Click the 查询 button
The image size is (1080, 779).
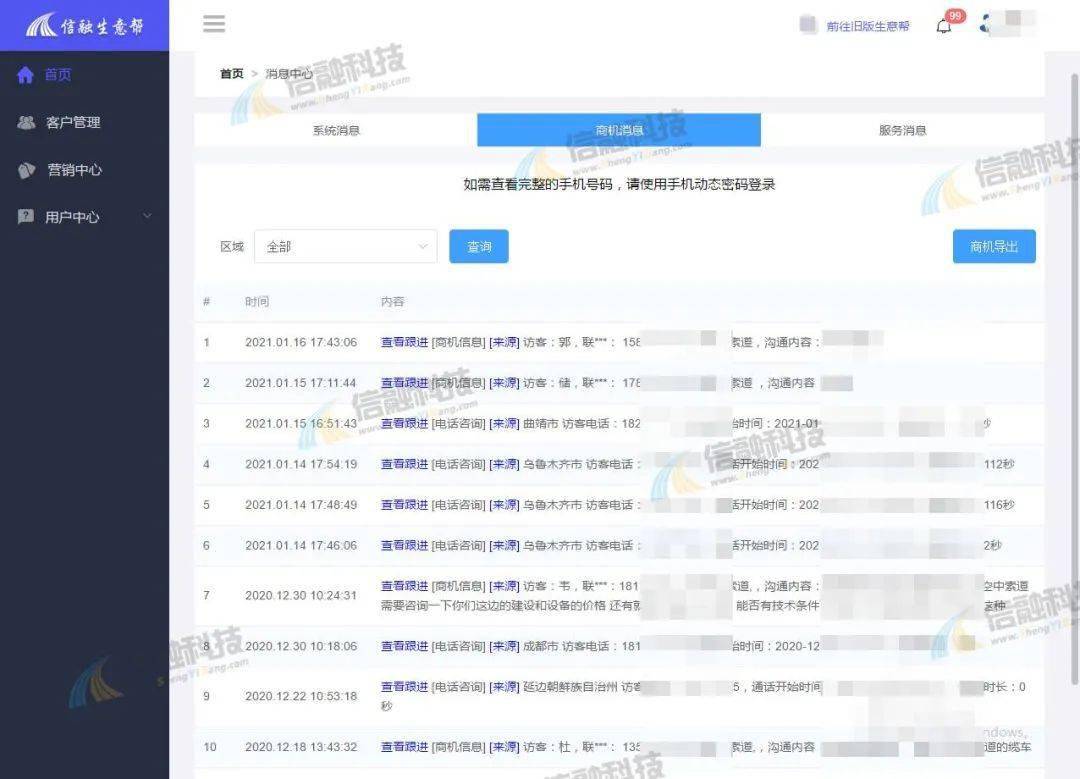coord(479,247)
